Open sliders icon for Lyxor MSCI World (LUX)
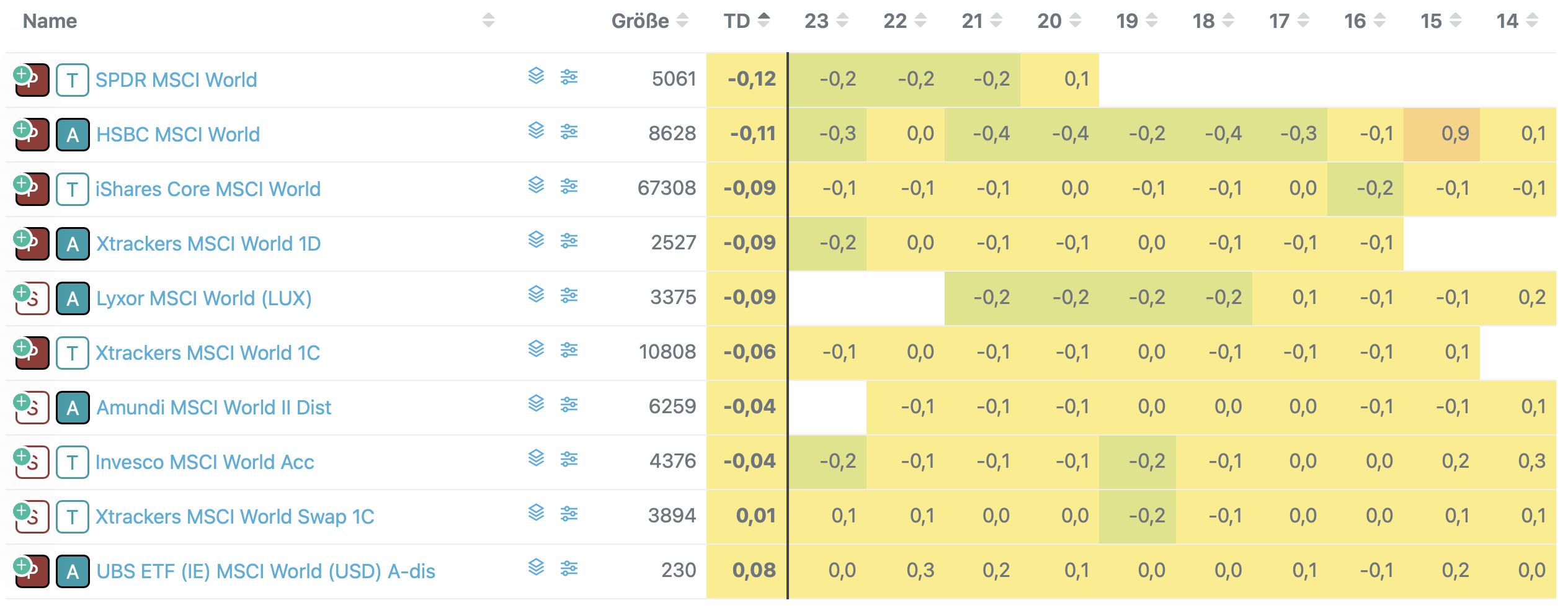Screen dimensions: 1568x608 tap(569, 295)
